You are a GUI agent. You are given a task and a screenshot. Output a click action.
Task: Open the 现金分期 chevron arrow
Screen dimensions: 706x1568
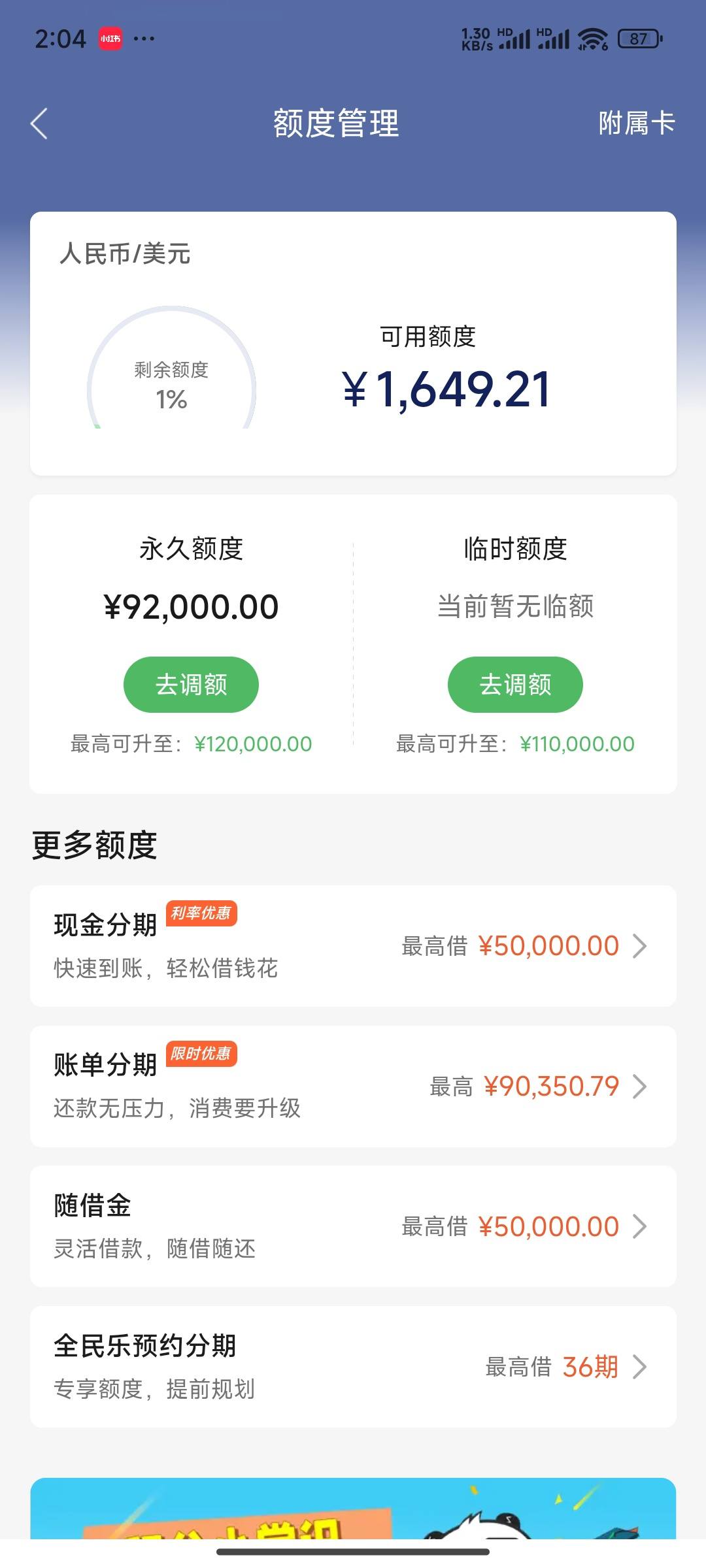[640, 945]
